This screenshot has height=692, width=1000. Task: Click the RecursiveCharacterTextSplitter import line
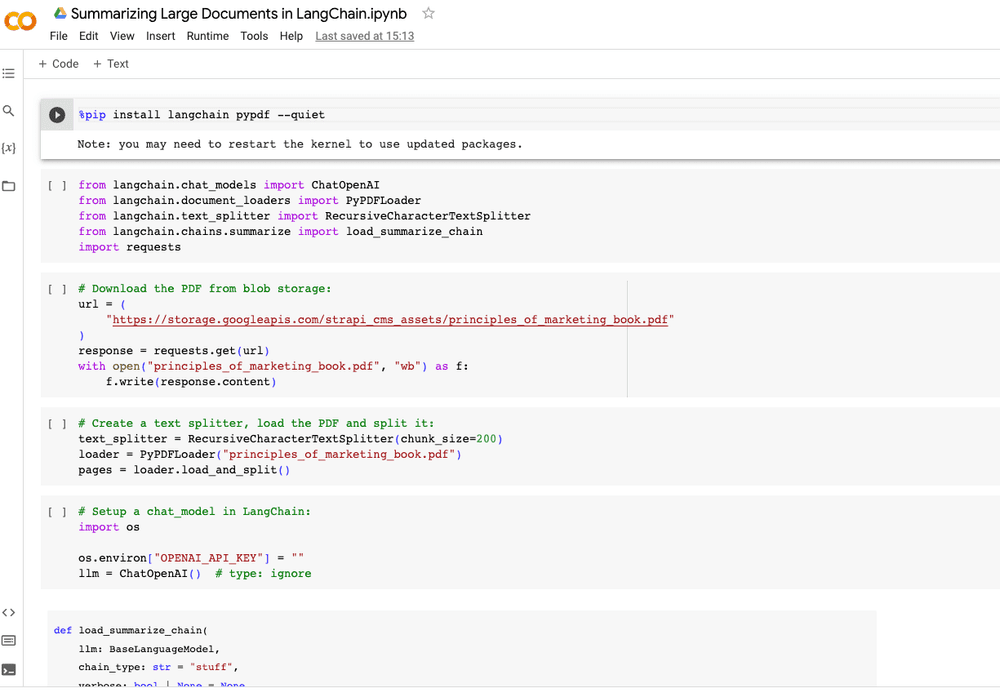[x=304, y=216]
